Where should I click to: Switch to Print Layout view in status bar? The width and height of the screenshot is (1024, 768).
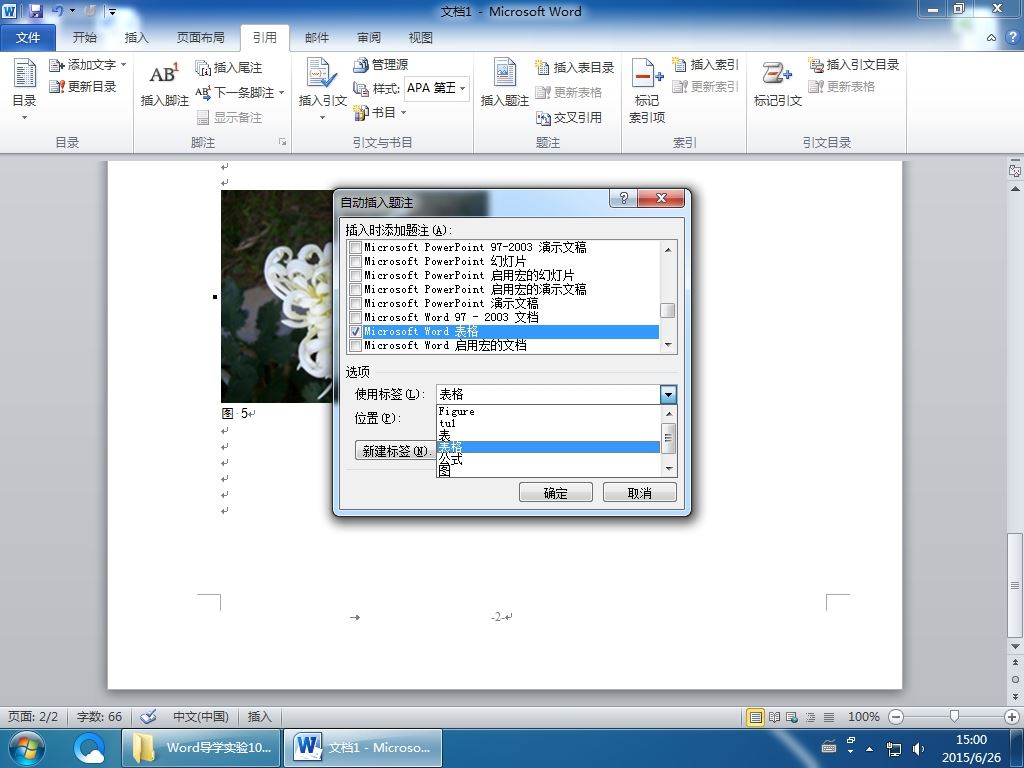click(x=755, y=717)
